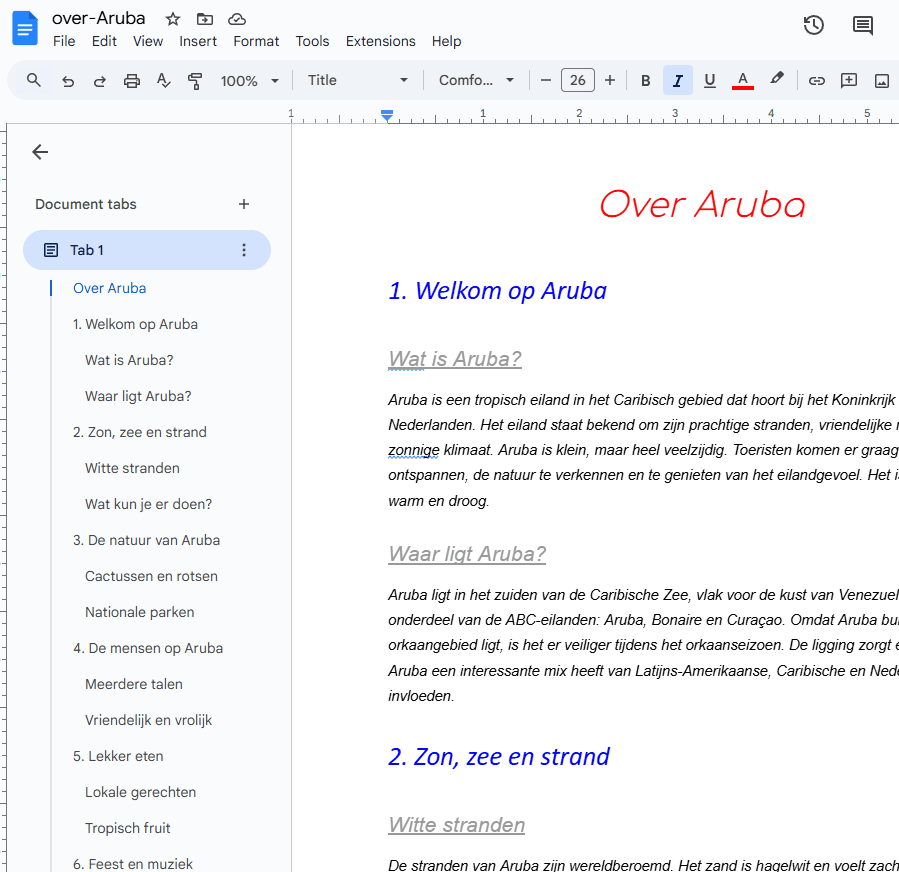Screen dimensions: 899x872
Task: Open the Insert menu
Action: click(198, 41)
